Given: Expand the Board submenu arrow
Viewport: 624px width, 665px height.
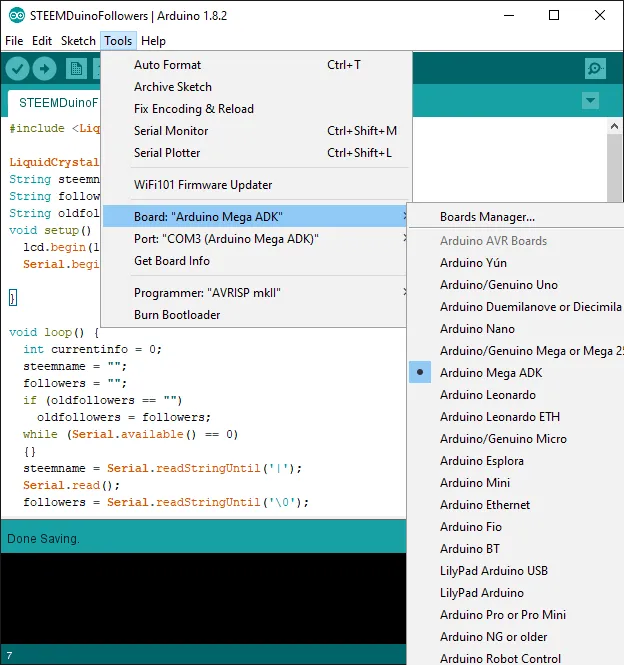Looking at the screenshot, I should tap(405, 216).
